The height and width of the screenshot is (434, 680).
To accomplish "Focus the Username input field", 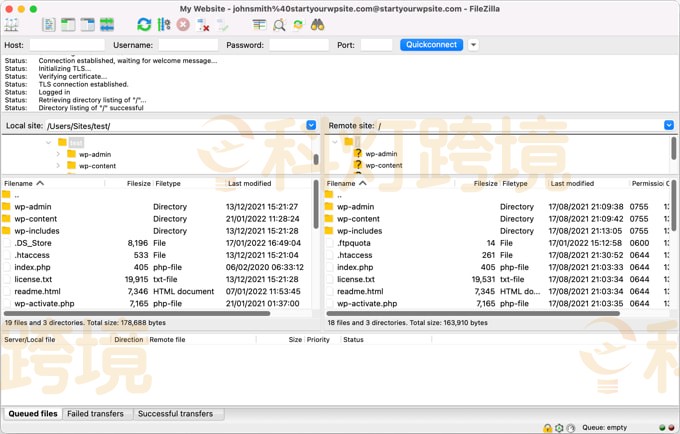I will 188,45.
